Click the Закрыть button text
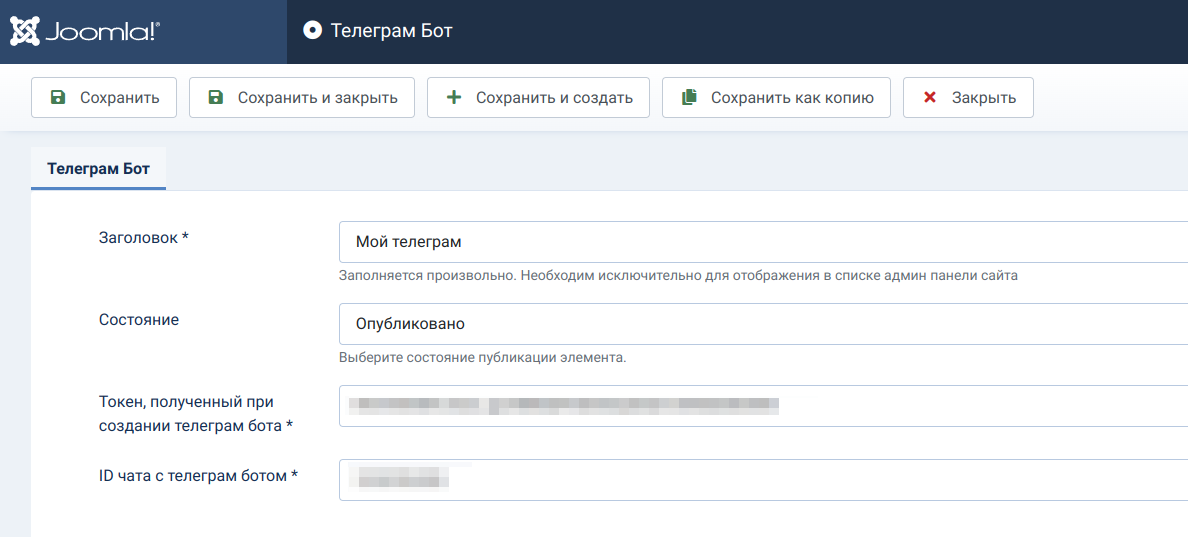This screenshot has height=537, width=1188. (984, 98)
